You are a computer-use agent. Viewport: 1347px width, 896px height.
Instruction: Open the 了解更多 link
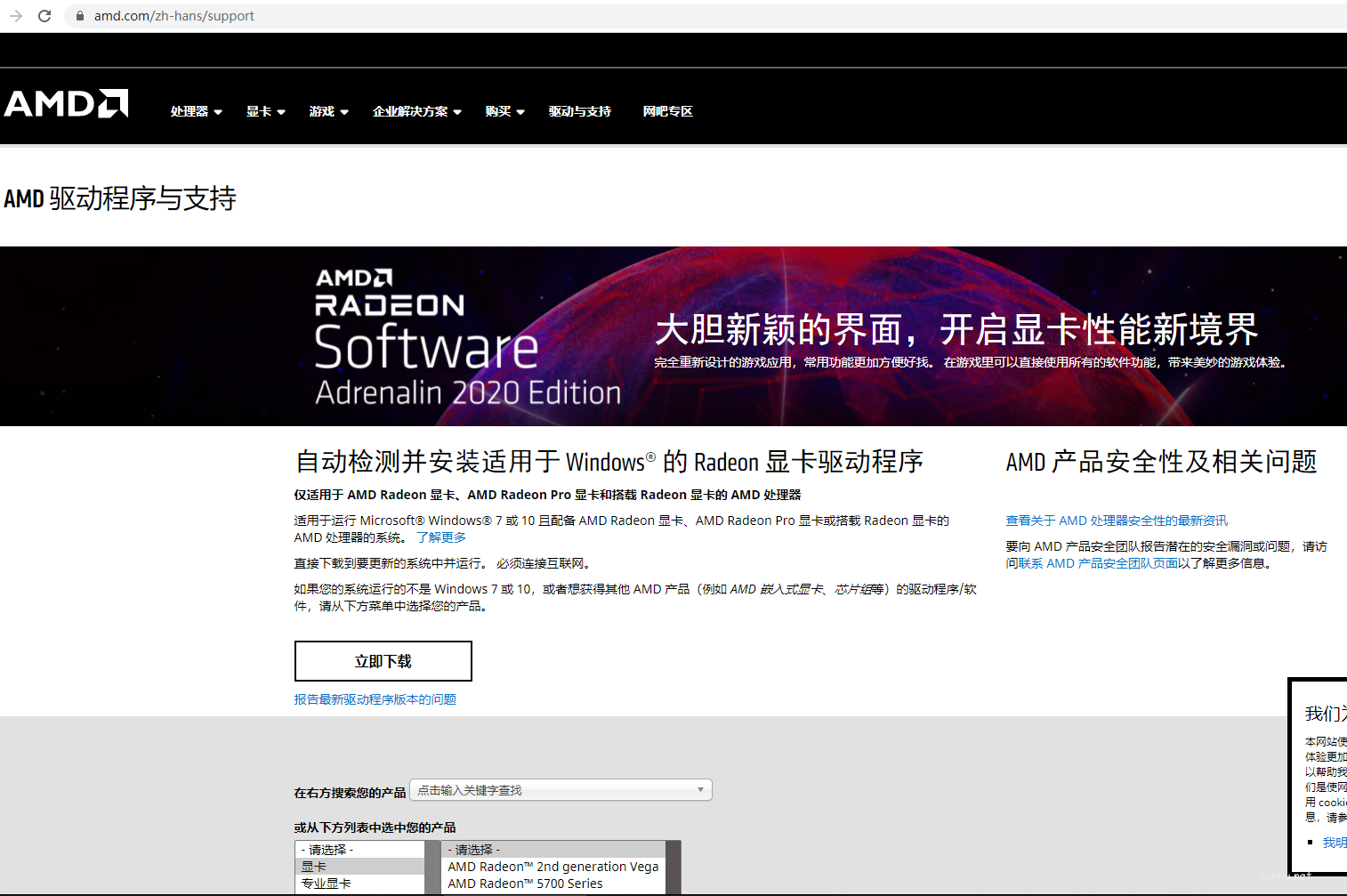point(441,537)
